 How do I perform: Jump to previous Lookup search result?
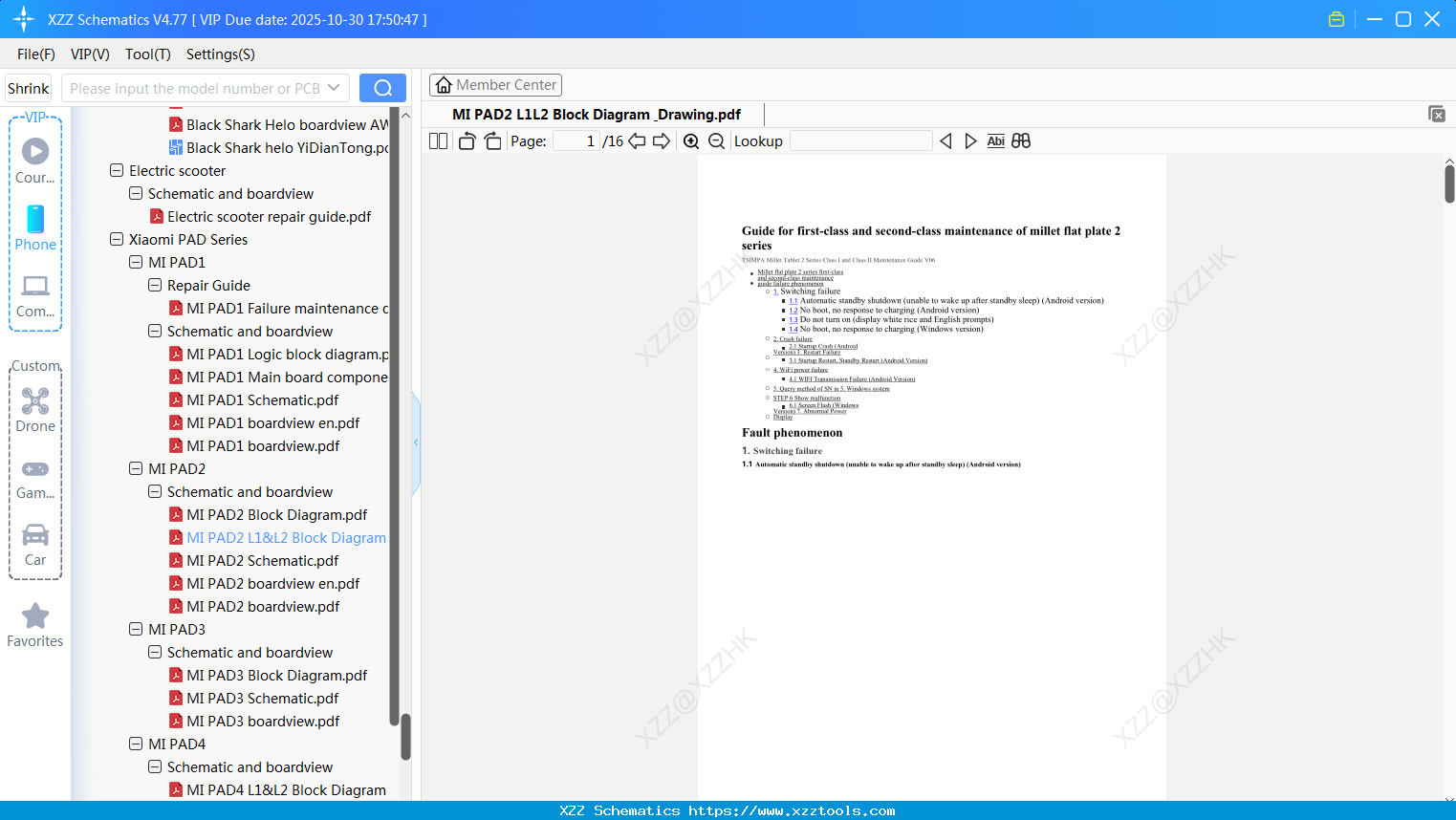coord(945,141)
